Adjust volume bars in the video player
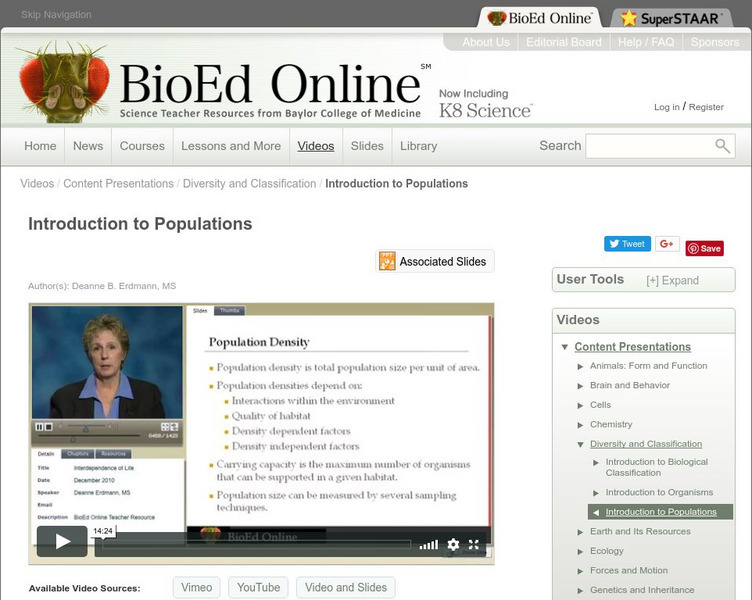The width and height of the screenshot is (752, 600). point(428,544)
